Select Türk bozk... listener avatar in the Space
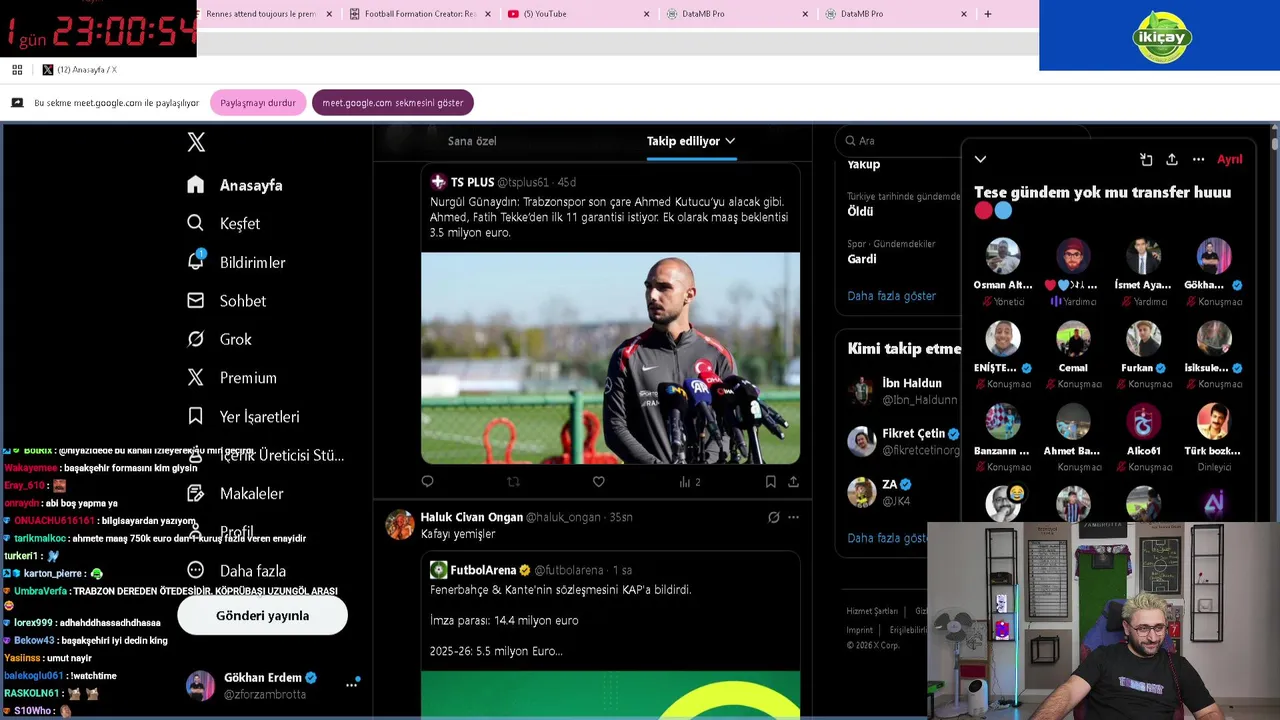The image size is (1280, 720). [1213, 422]
